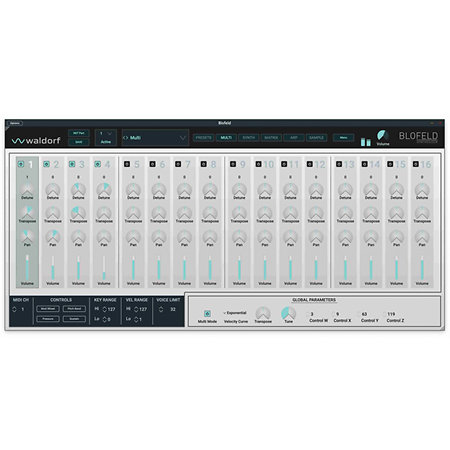Click the Pressure control button

tap(48, 319)
